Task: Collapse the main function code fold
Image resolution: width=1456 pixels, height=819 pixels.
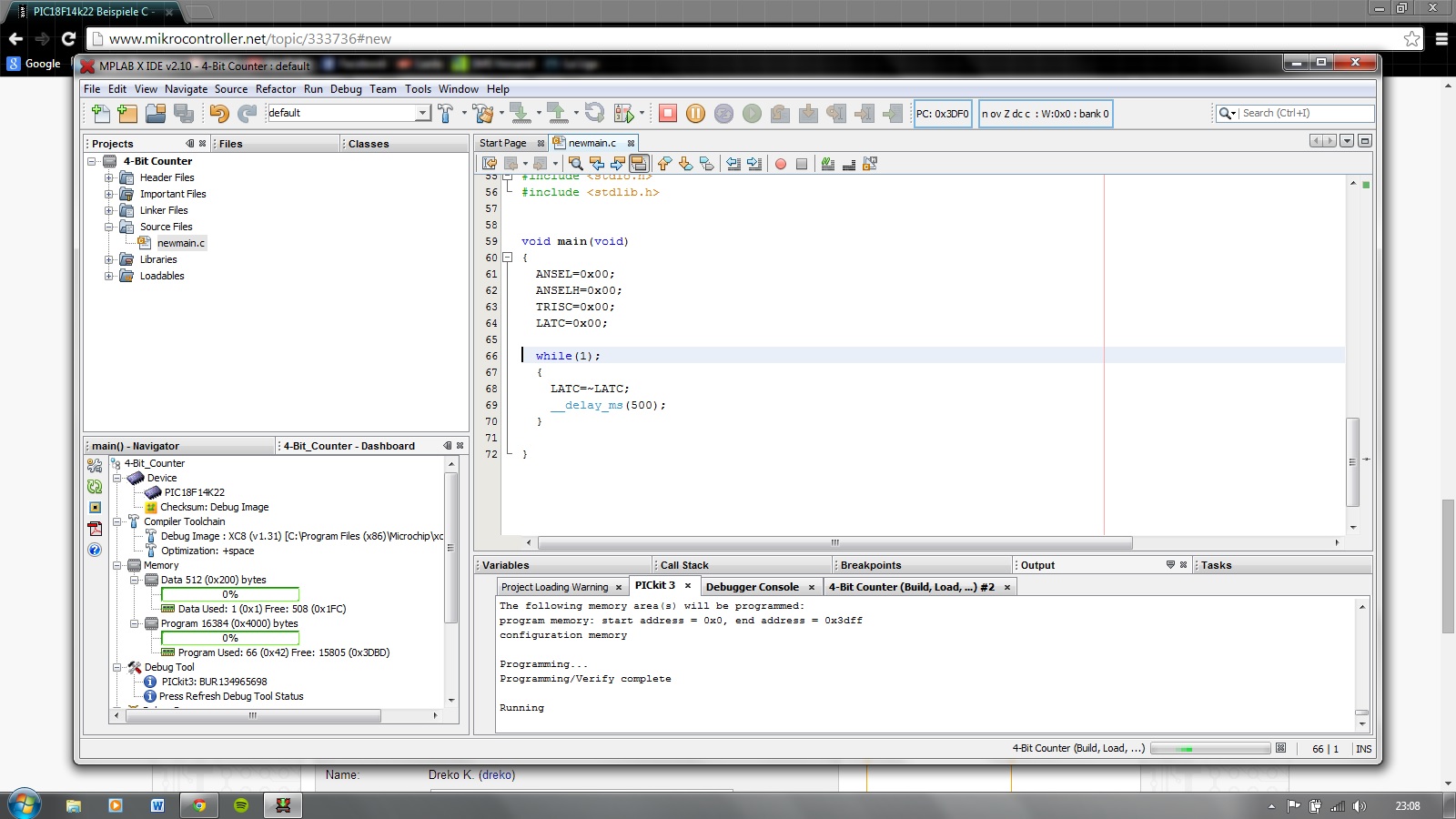Action: [x=508, y=258]
